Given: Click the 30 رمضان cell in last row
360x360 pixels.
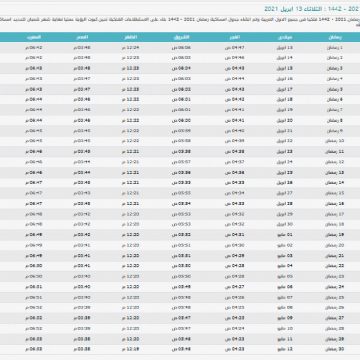Looking at the screenshot, I should pos(334,349).
